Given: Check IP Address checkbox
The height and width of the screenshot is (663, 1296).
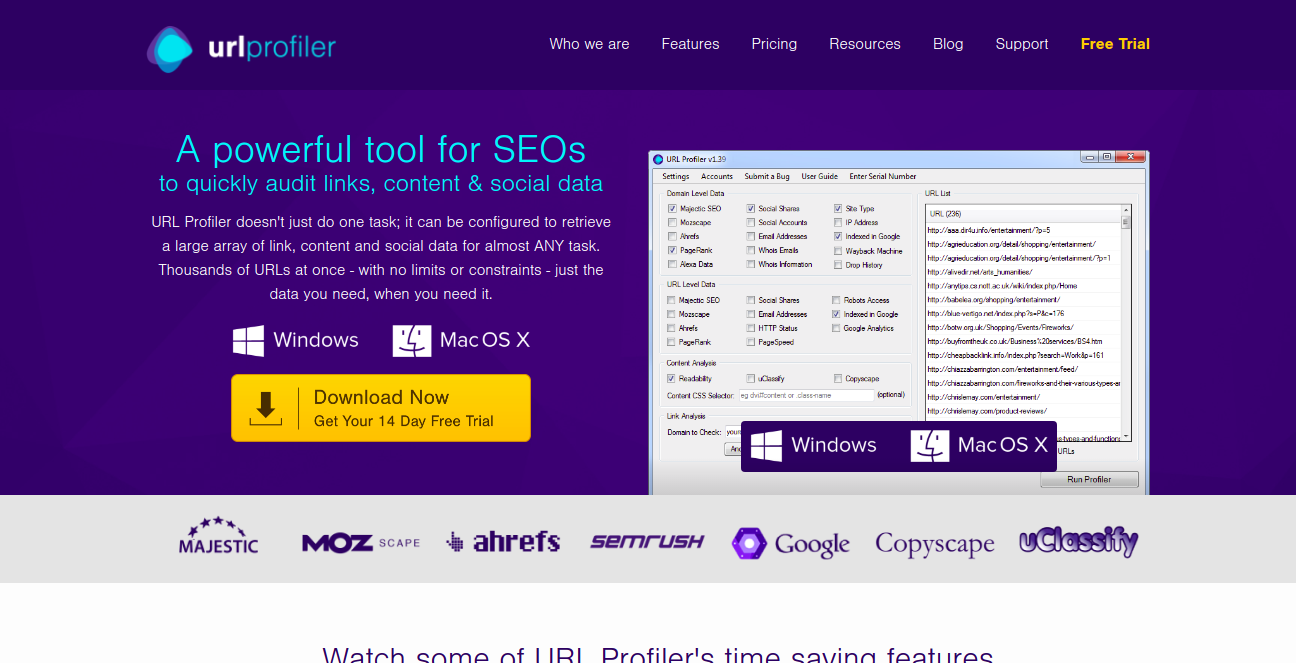Looking at the screenshot, I should tap(838, 223).
